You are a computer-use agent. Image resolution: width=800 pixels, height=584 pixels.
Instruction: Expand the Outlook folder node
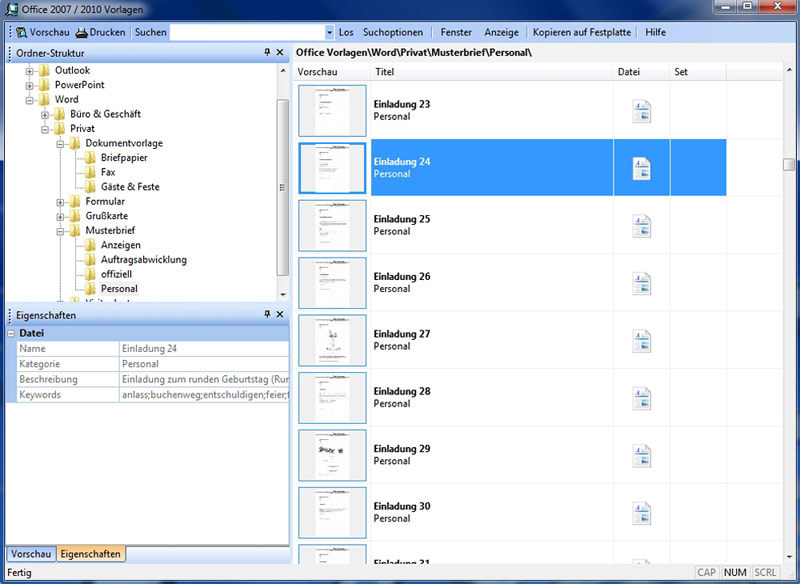[x=30, y=71]
